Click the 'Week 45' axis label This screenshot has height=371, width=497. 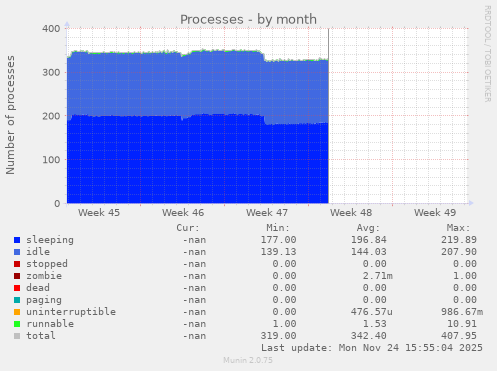[99, 213]
